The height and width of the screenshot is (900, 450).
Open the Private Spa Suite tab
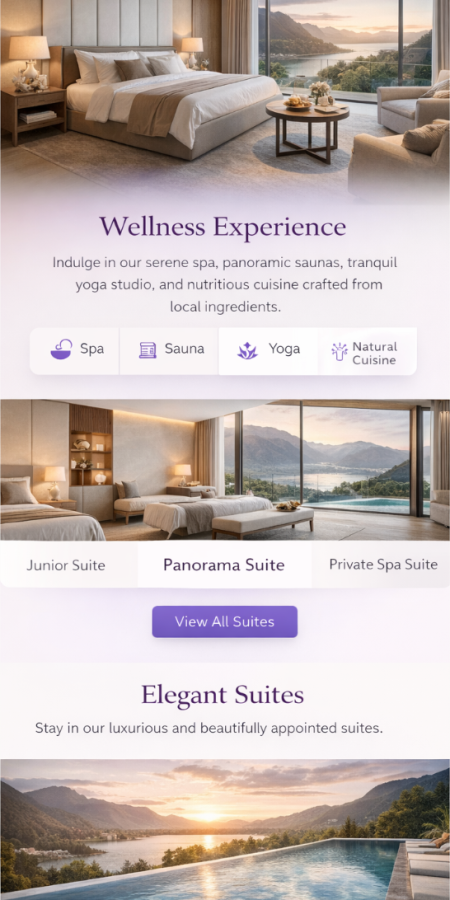[381, 565]
